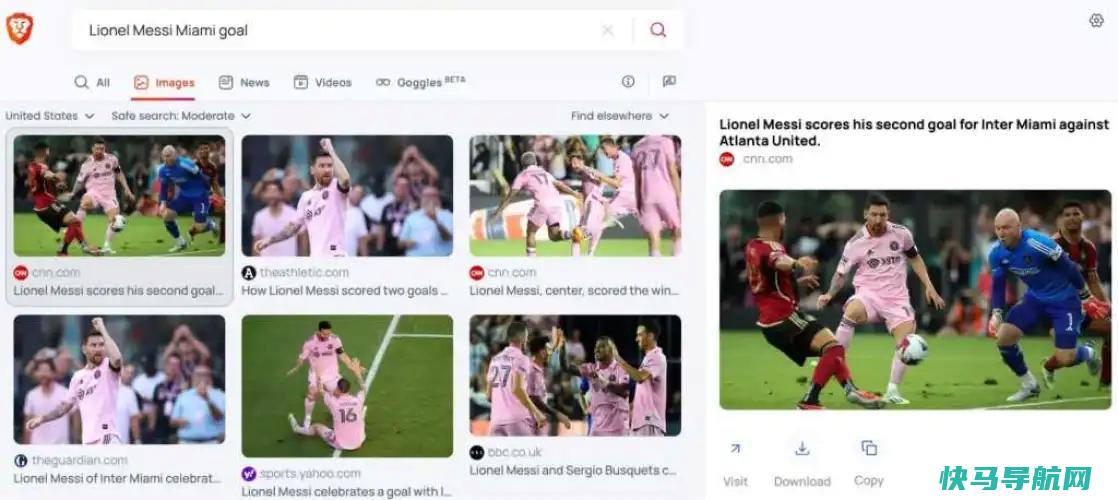Image resolution: width=1118 pixels, height=500 pixels.
Task: Click the Brave lion logo
Action: click(x=19, y=29)
